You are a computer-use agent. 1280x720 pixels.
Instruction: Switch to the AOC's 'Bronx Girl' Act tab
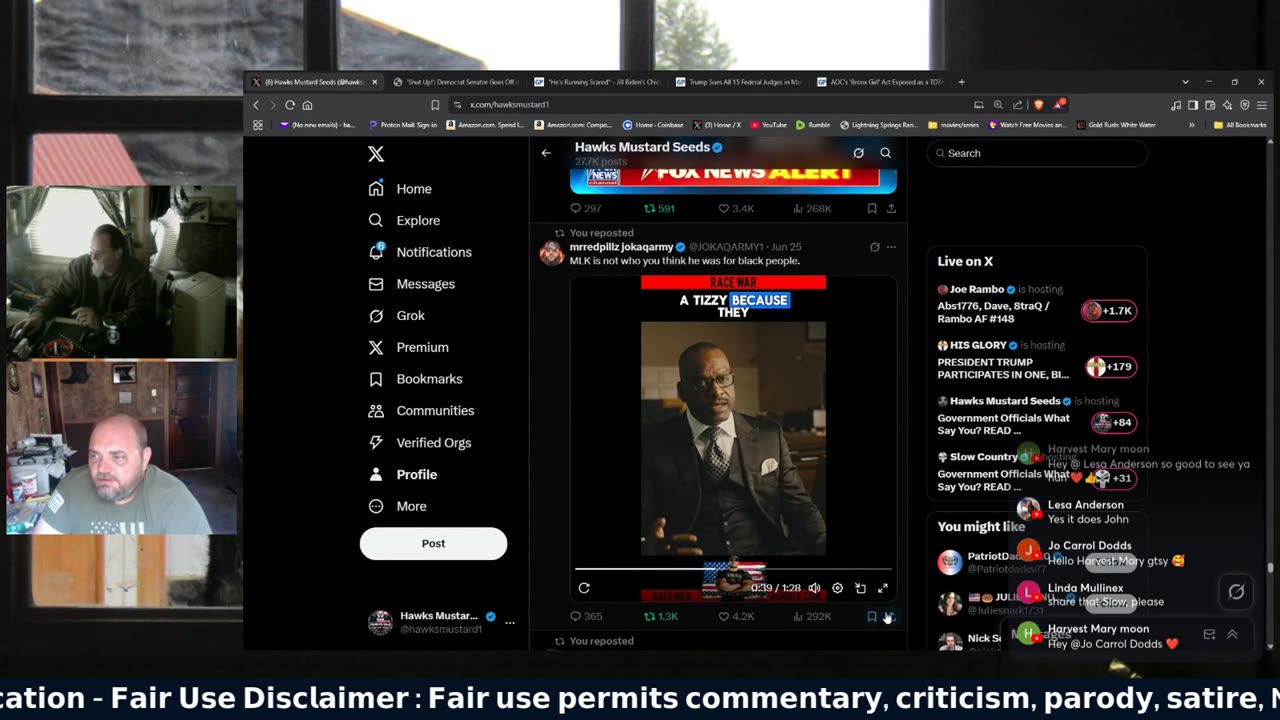coord(879,82)
